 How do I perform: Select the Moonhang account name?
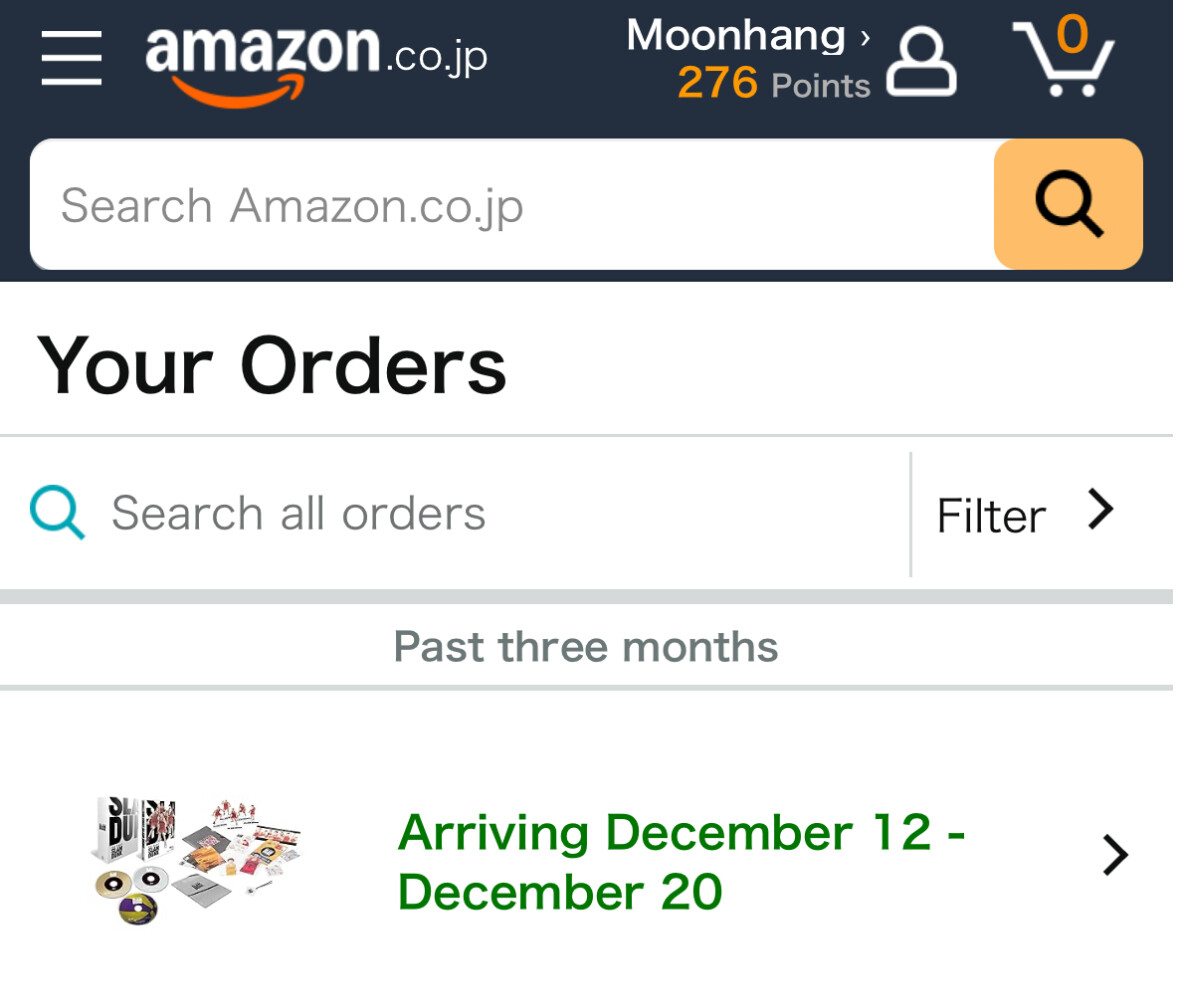[735, 36]
